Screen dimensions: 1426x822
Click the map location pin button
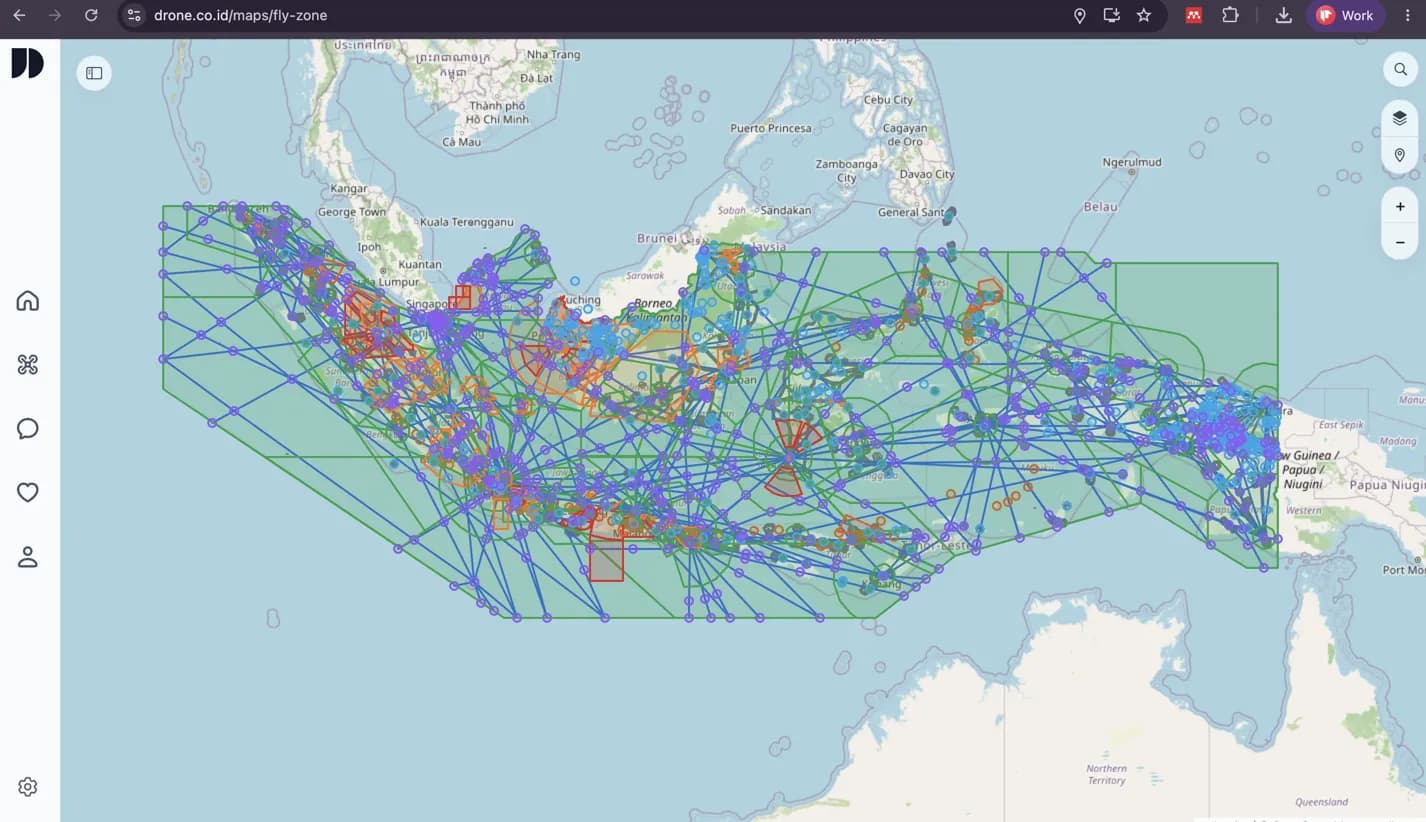(1400, 155)
